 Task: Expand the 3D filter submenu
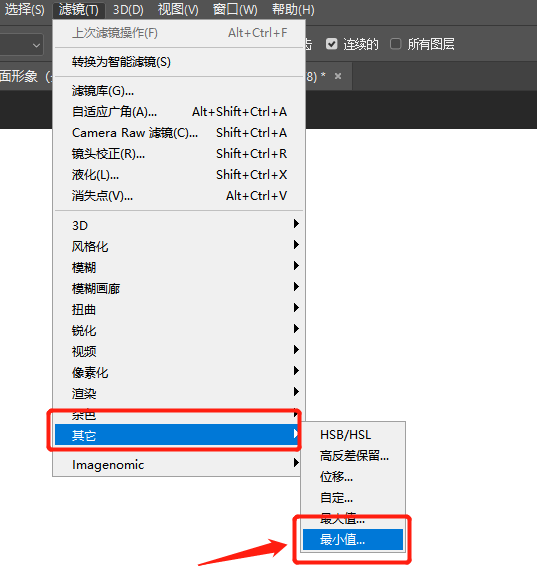(x=179, y=225)
